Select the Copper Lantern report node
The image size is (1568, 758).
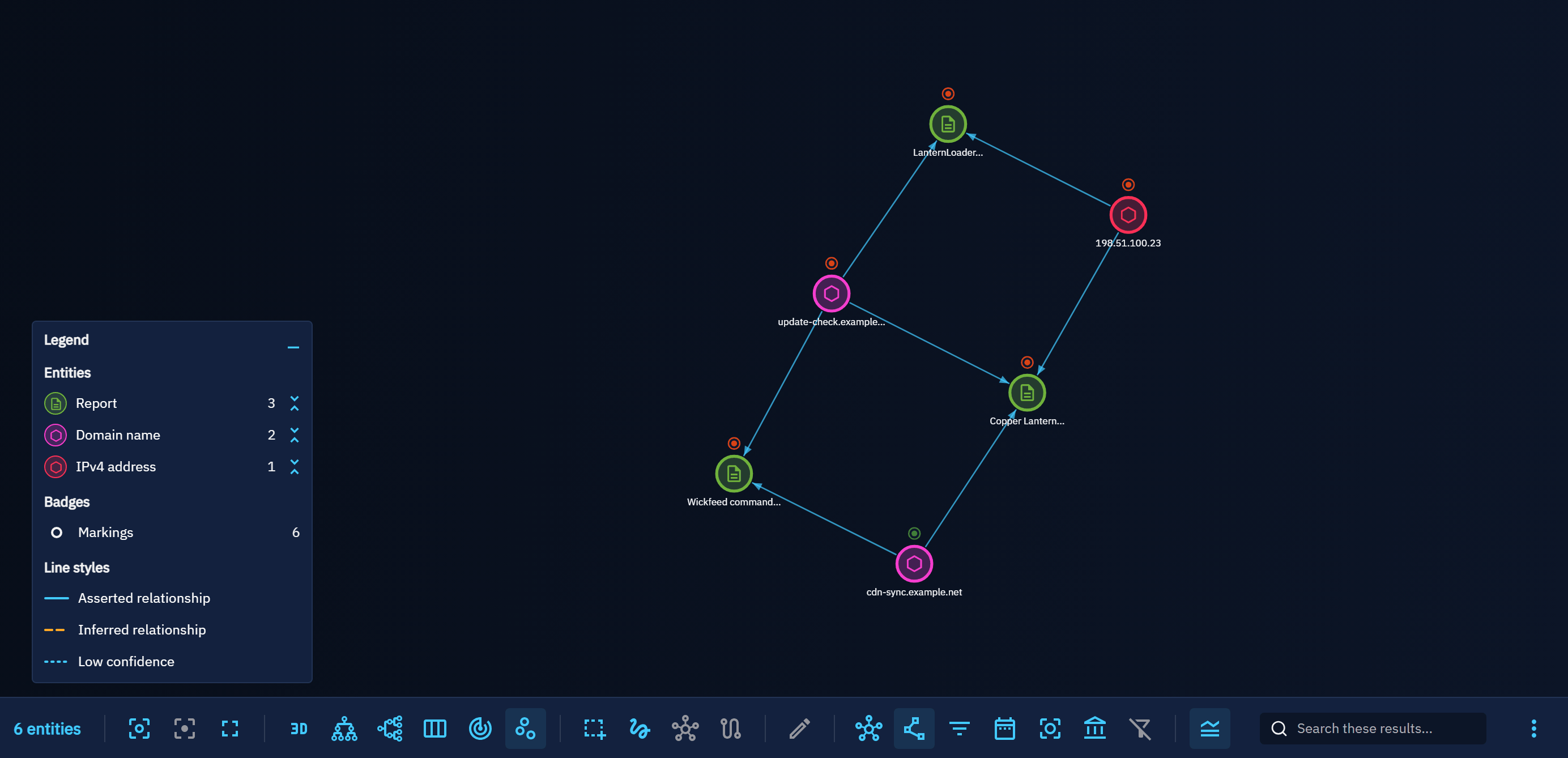pyautogui.click(x=1027, y=393)
